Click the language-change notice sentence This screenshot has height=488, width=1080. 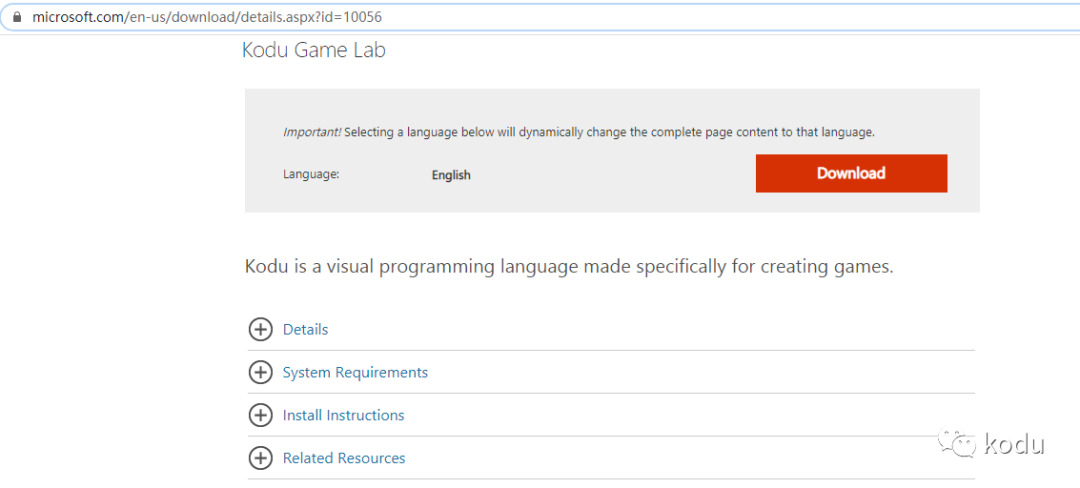(609, 132)
